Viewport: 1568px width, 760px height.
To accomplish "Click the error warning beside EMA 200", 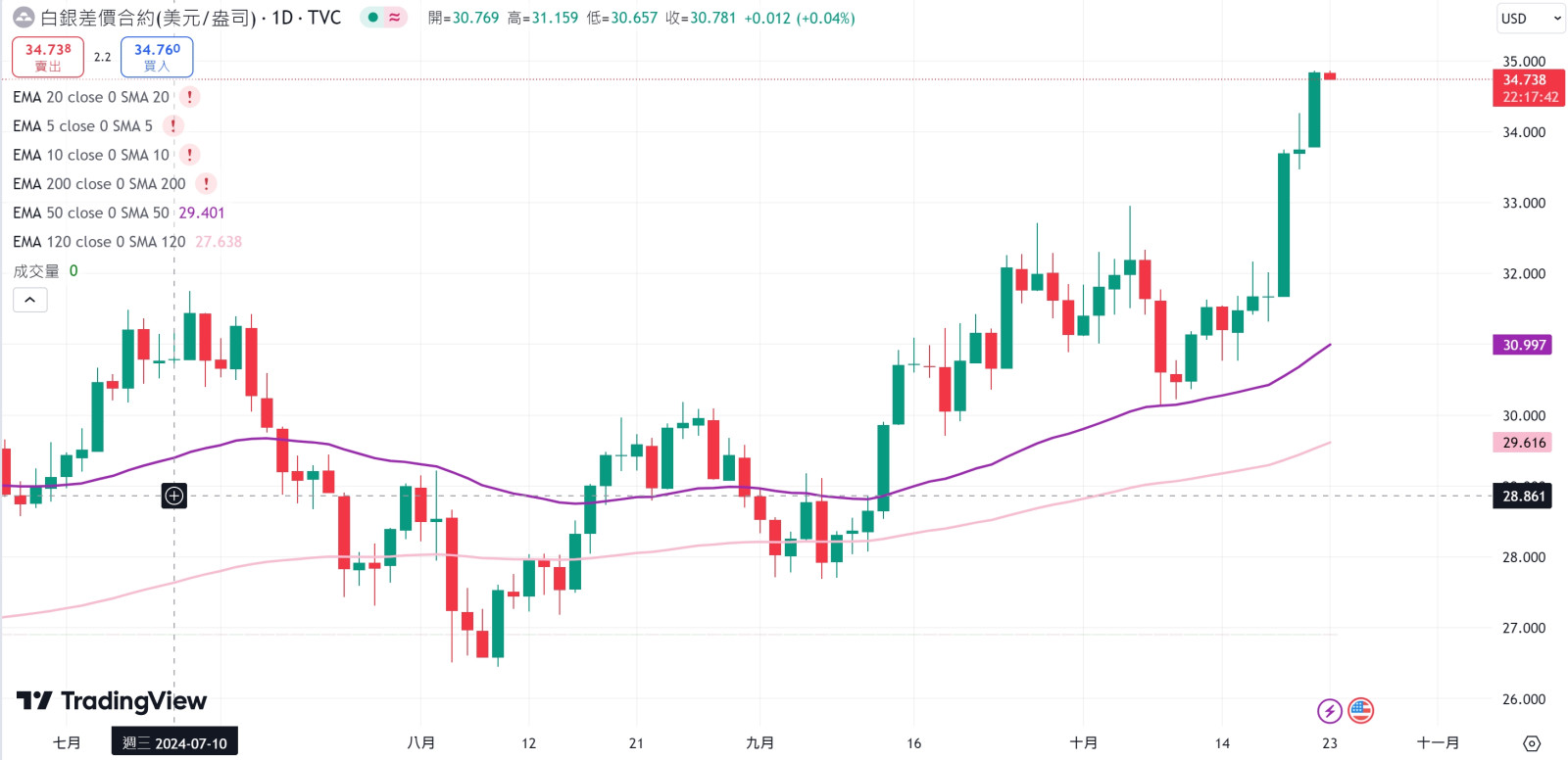I will 206,184.
